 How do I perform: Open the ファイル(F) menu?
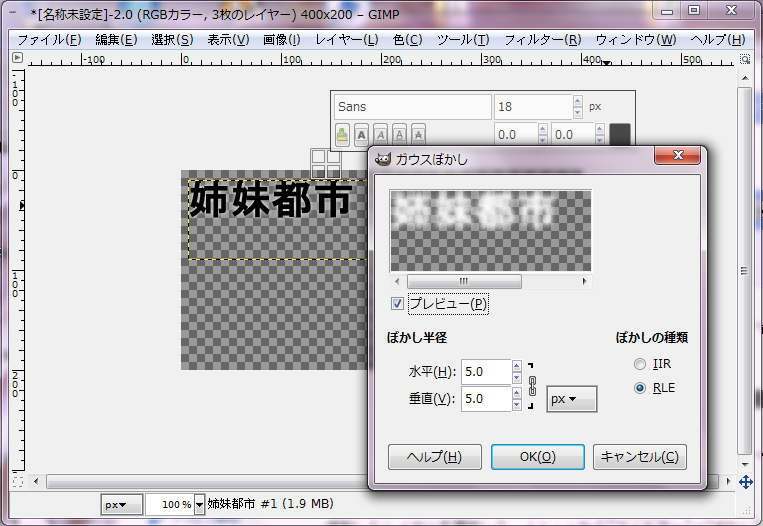point(49,39)
